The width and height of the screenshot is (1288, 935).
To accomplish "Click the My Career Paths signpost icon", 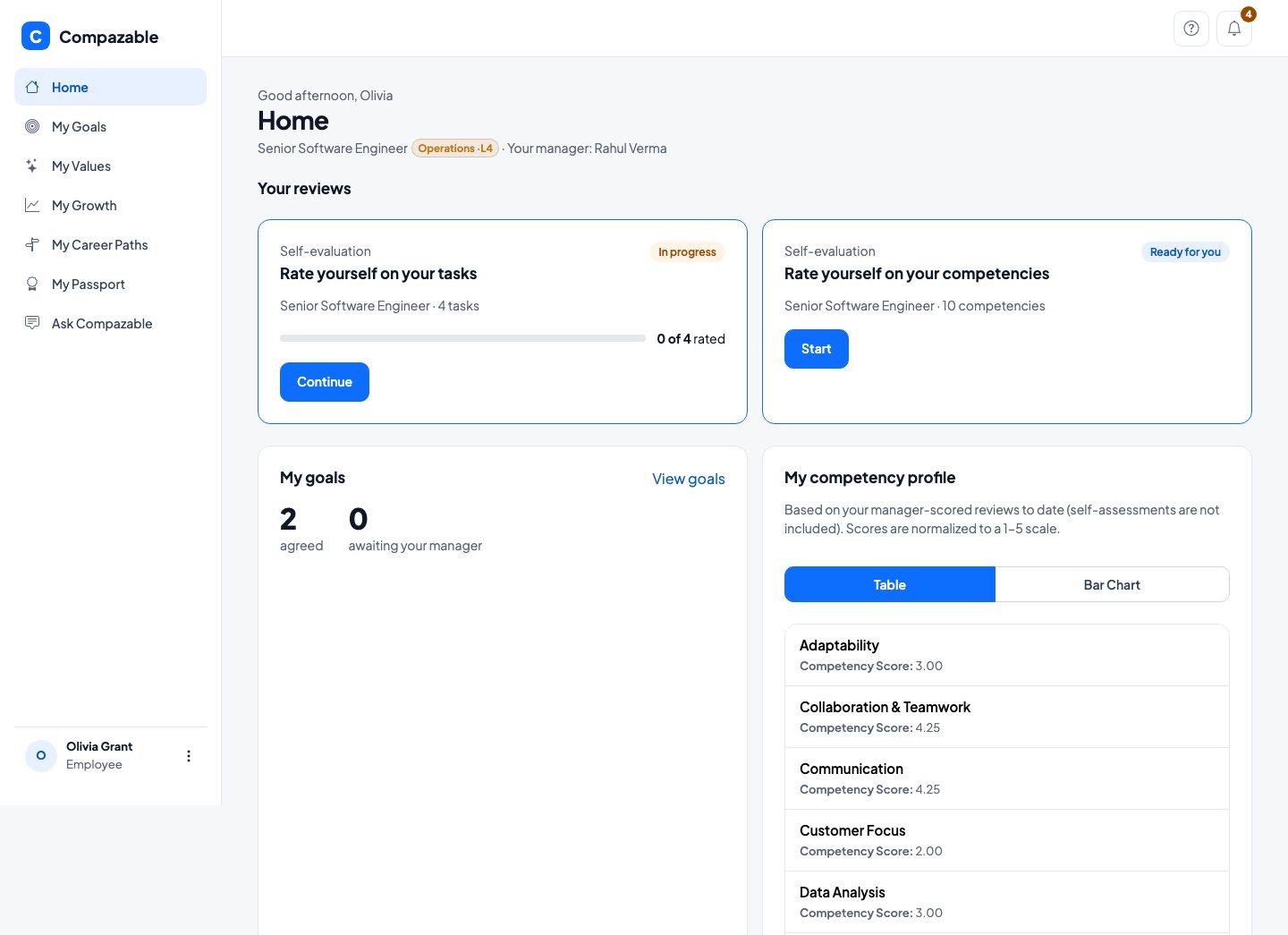I will tap(32, 244).
